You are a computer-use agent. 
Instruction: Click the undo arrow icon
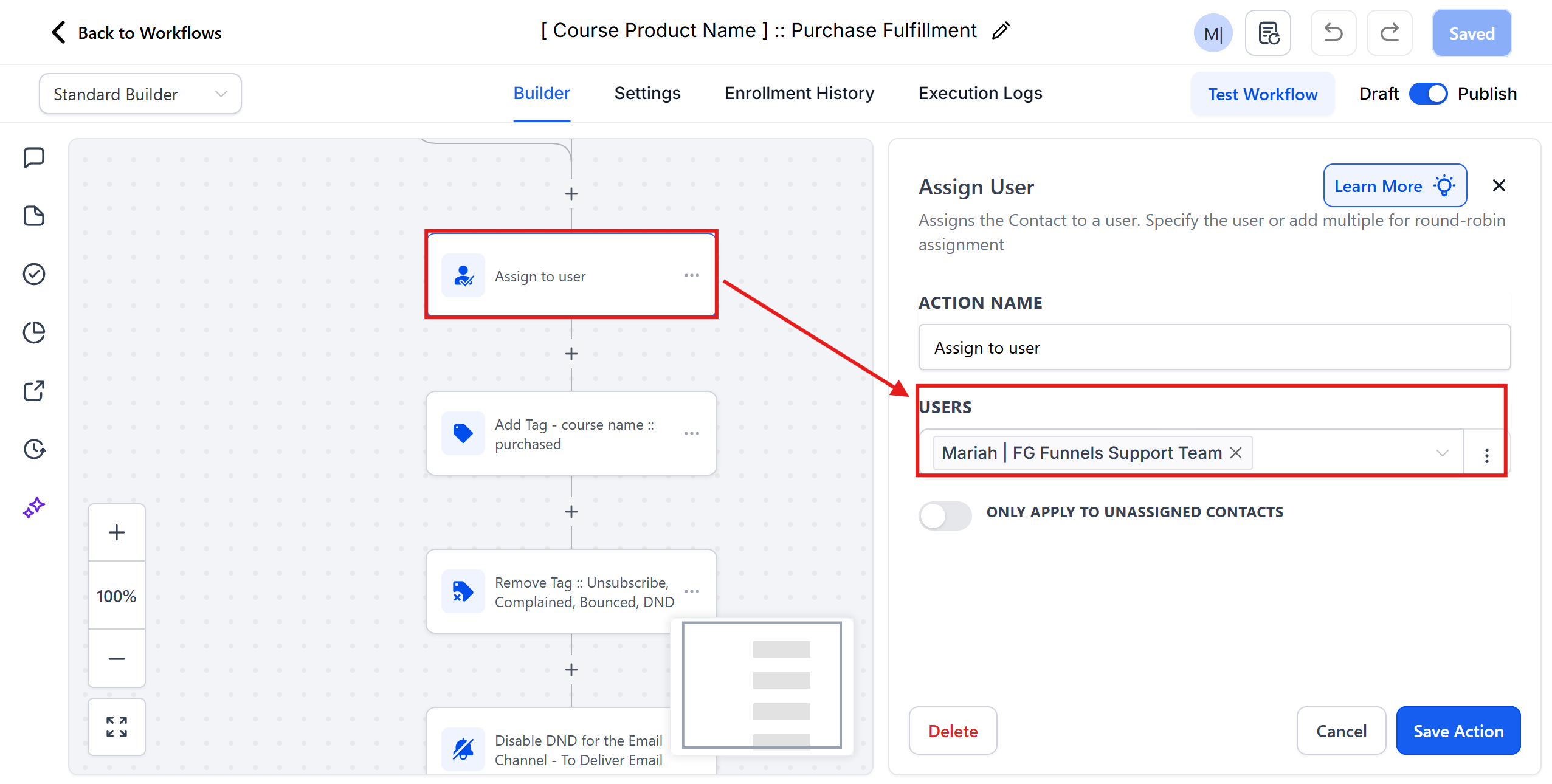coord(1333,33)
